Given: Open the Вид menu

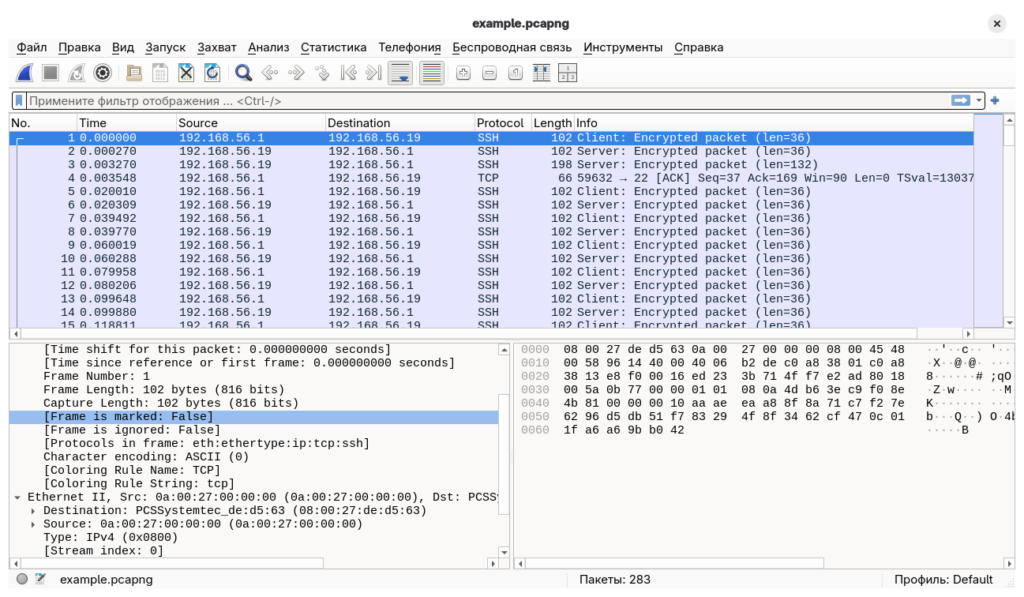Looking at the screenshot, I should (x=123, y=47).
